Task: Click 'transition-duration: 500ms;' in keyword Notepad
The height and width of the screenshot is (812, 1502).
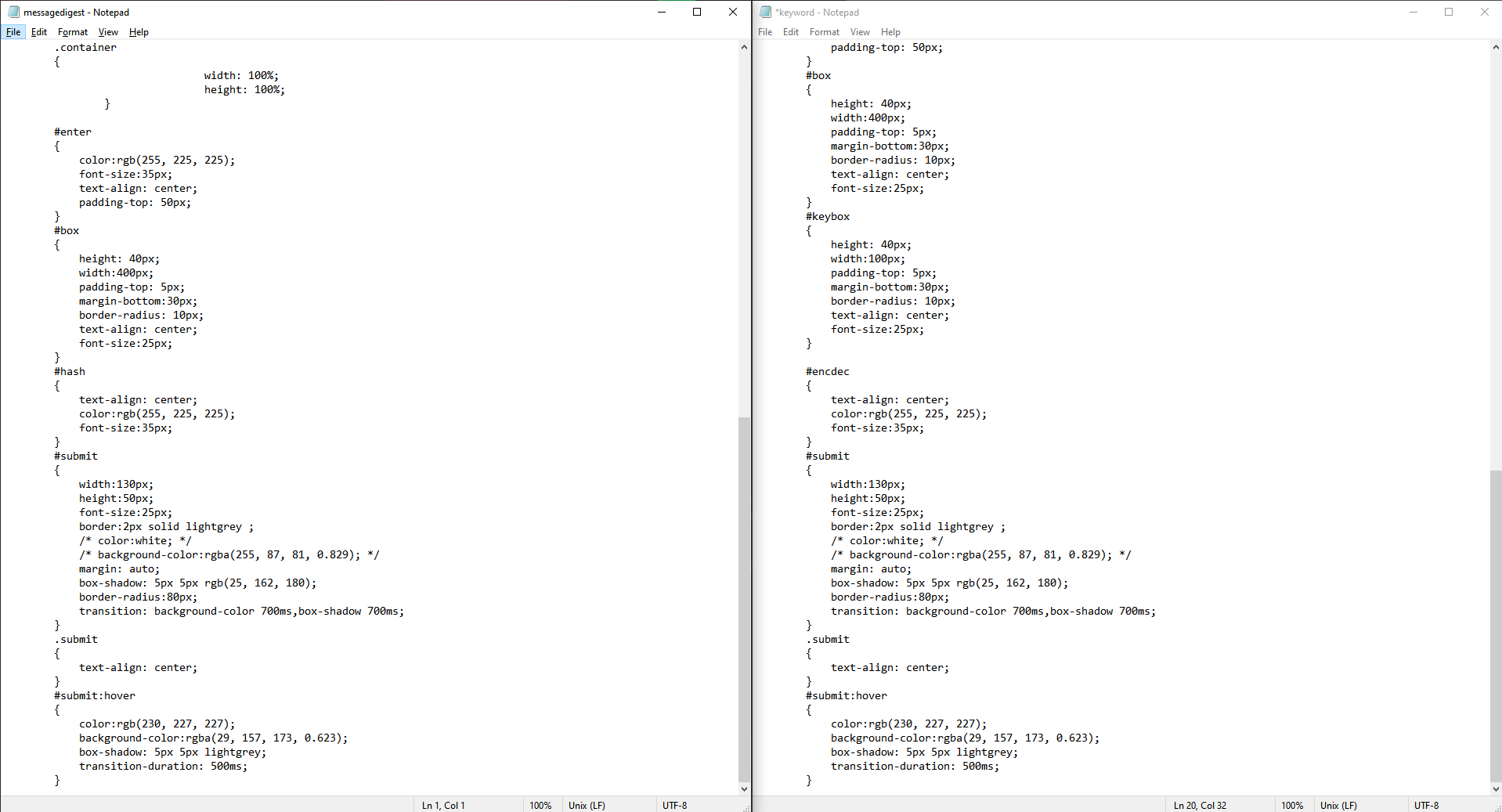Action: [x=915, y=767]
